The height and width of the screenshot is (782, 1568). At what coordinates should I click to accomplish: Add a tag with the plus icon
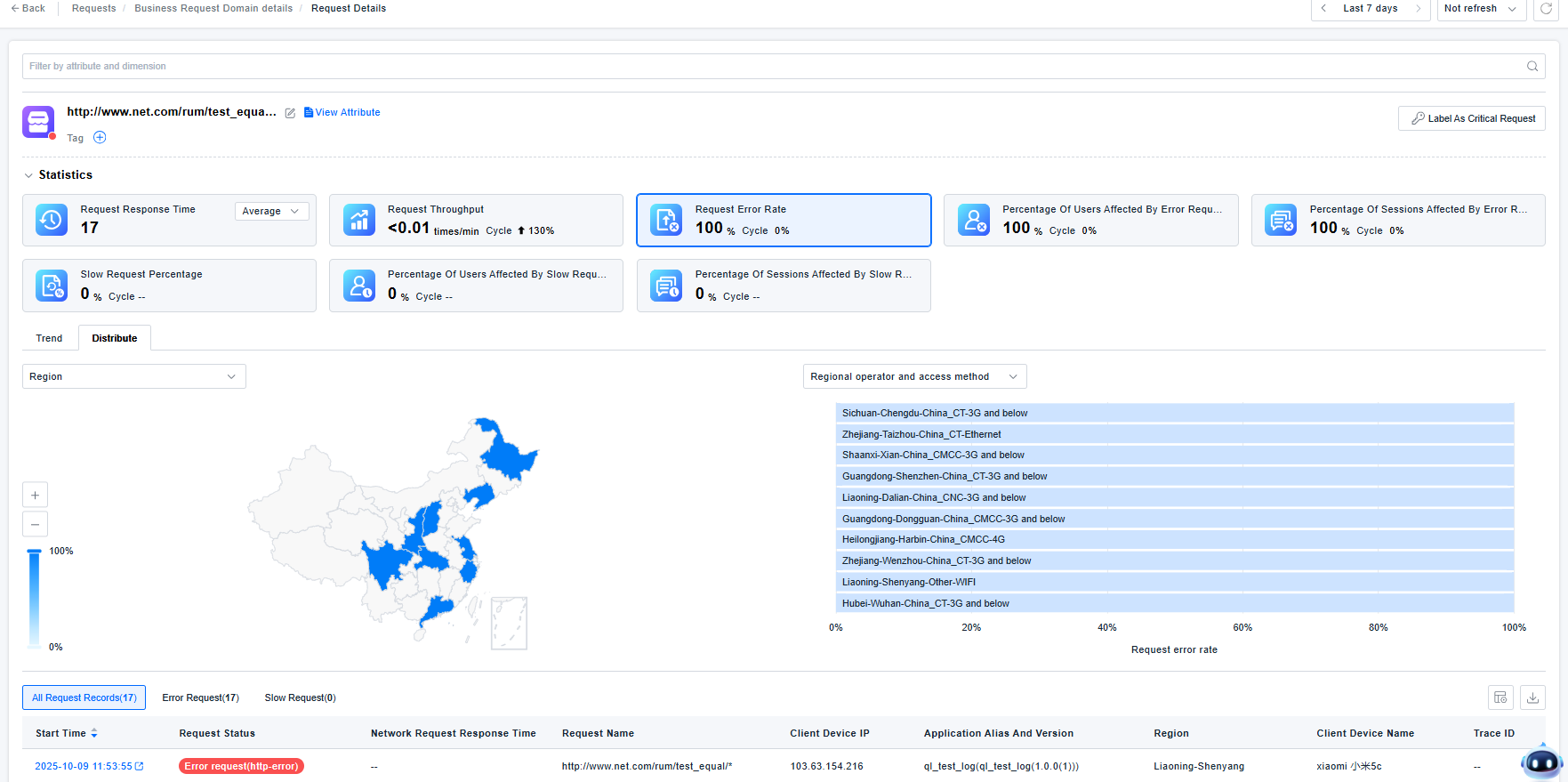tap(100, 137)
